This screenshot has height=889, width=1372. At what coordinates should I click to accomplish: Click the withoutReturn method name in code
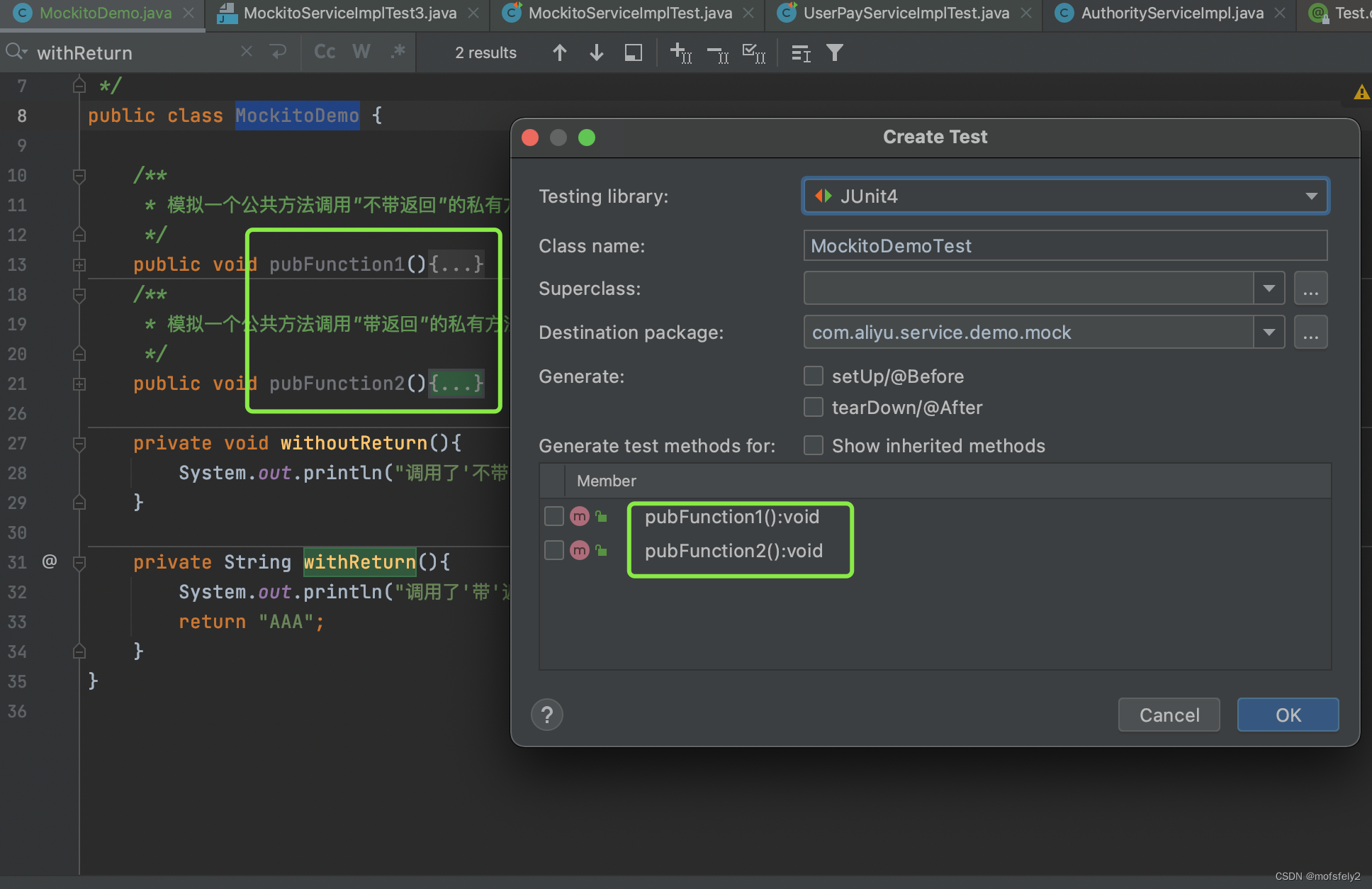click(x=354, y=443)
